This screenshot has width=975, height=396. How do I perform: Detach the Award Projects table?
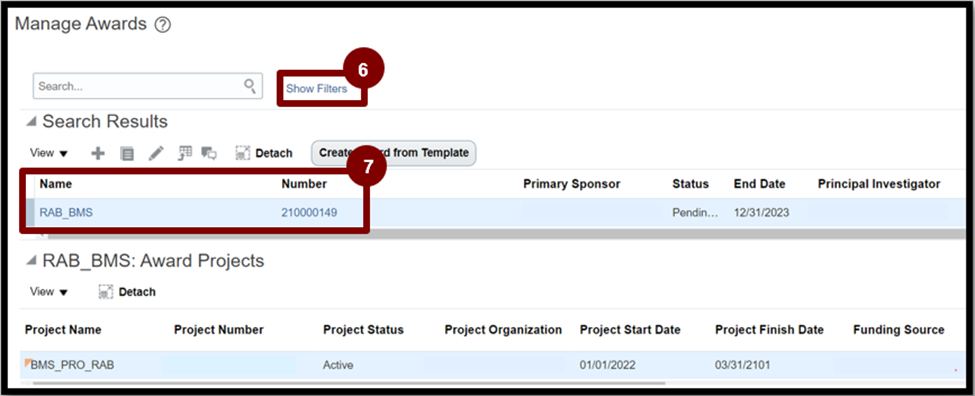(x=127, y=292)
